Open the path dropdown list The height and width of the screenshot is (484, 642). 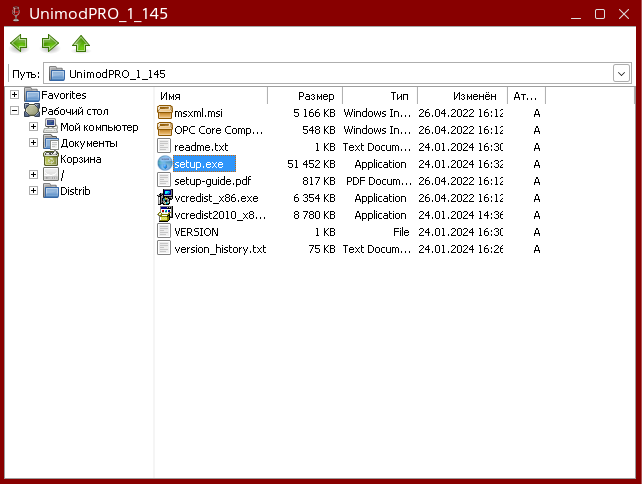pos(621,74)
